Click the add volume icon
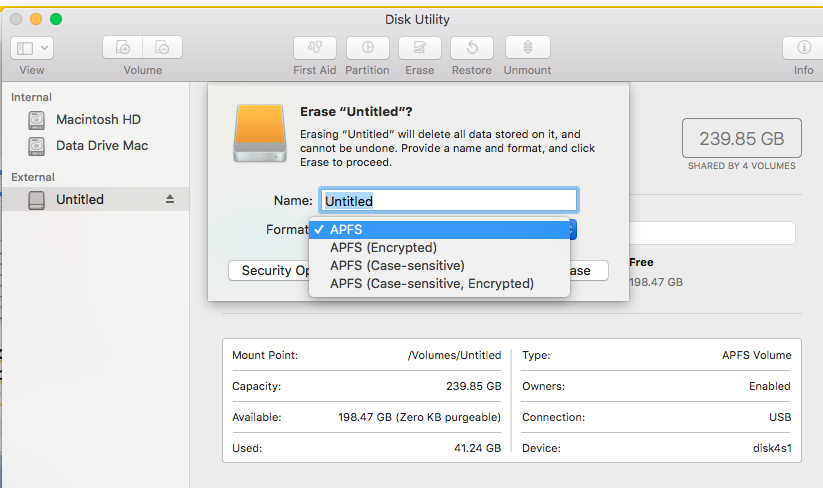 tap(122, 48)
